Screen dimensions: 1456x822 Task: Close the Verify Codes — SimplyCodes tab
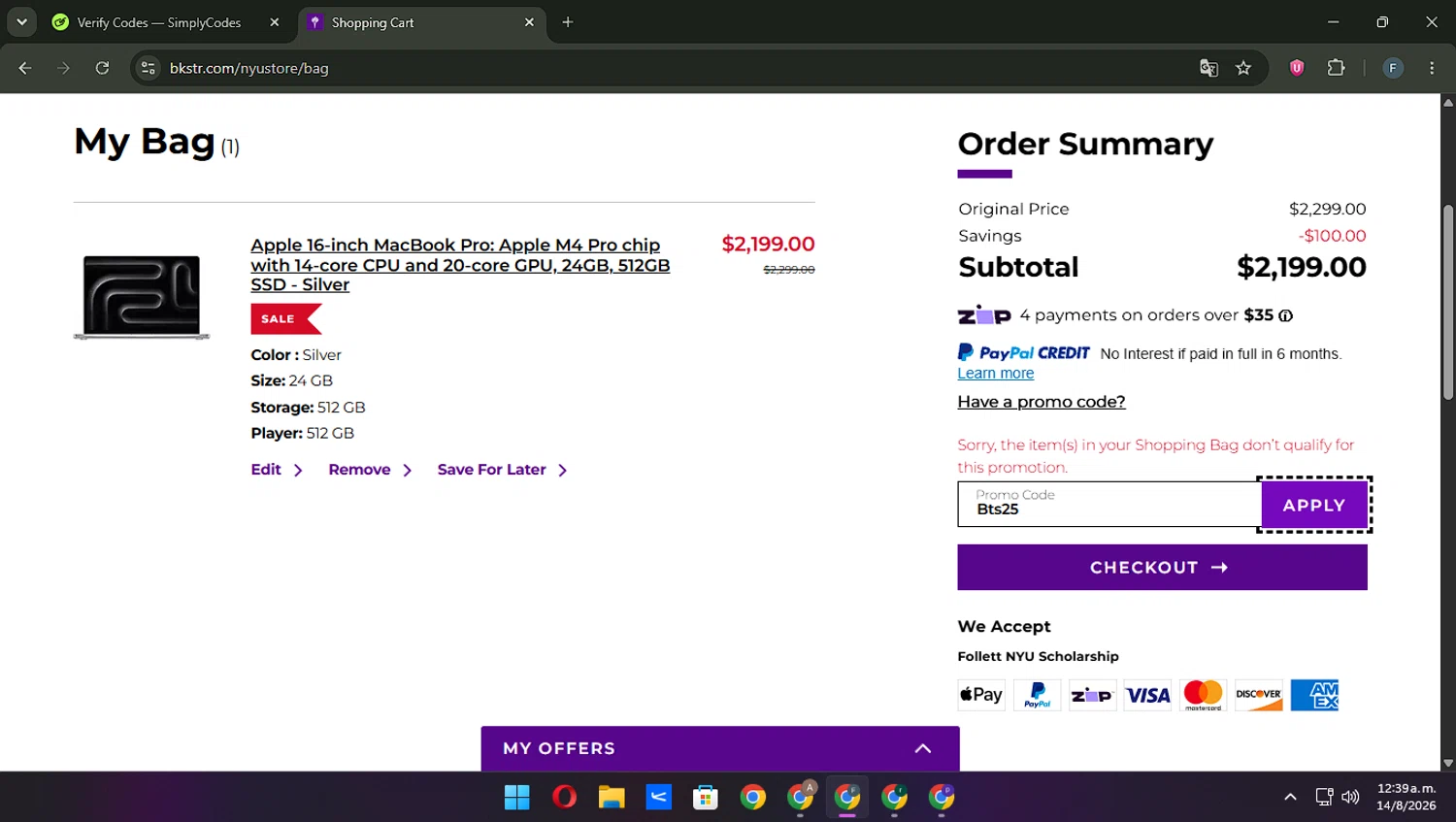[x=275, y=22]
